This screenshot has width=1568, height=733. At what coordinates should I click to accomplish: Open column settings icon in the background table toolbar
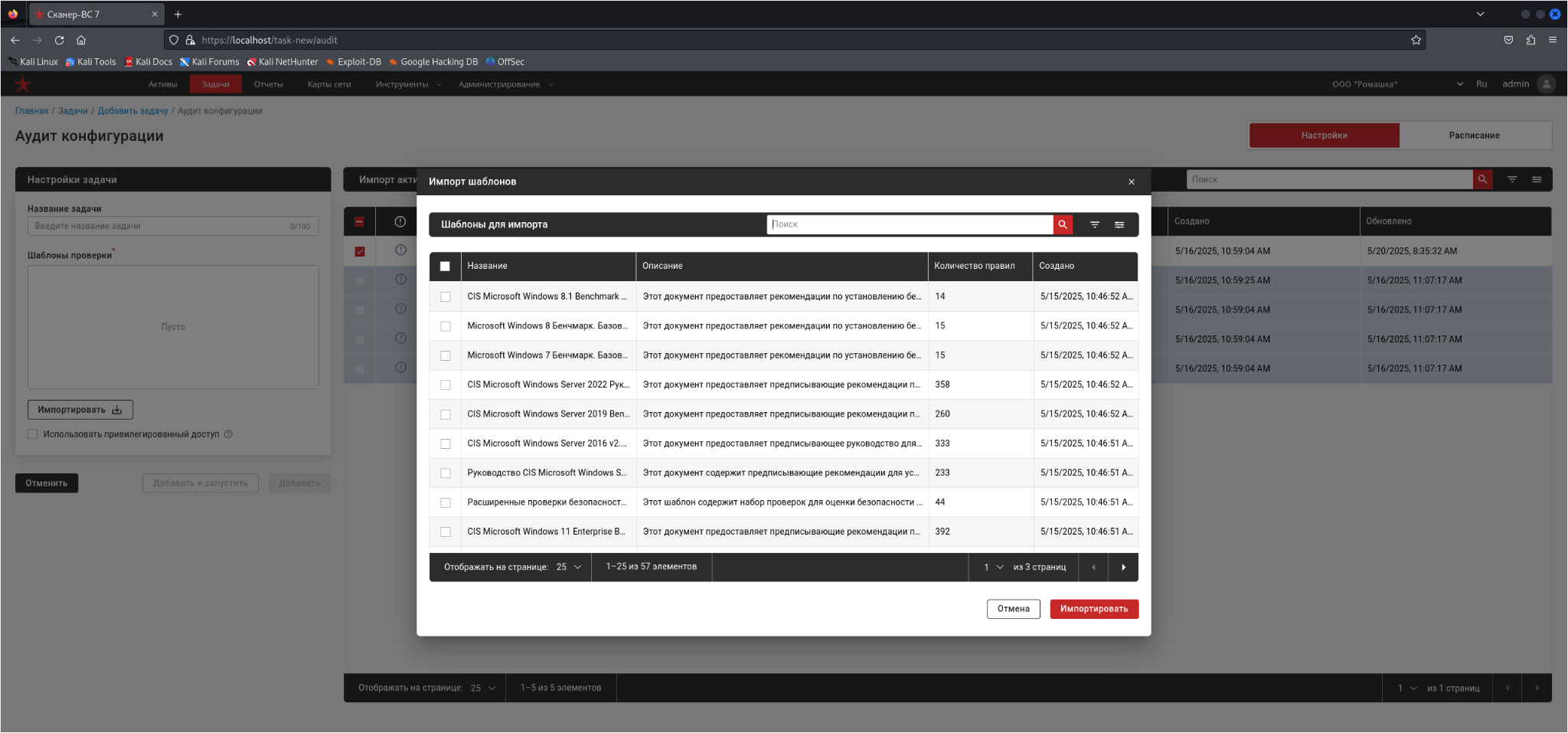(x=1537, y=179)
